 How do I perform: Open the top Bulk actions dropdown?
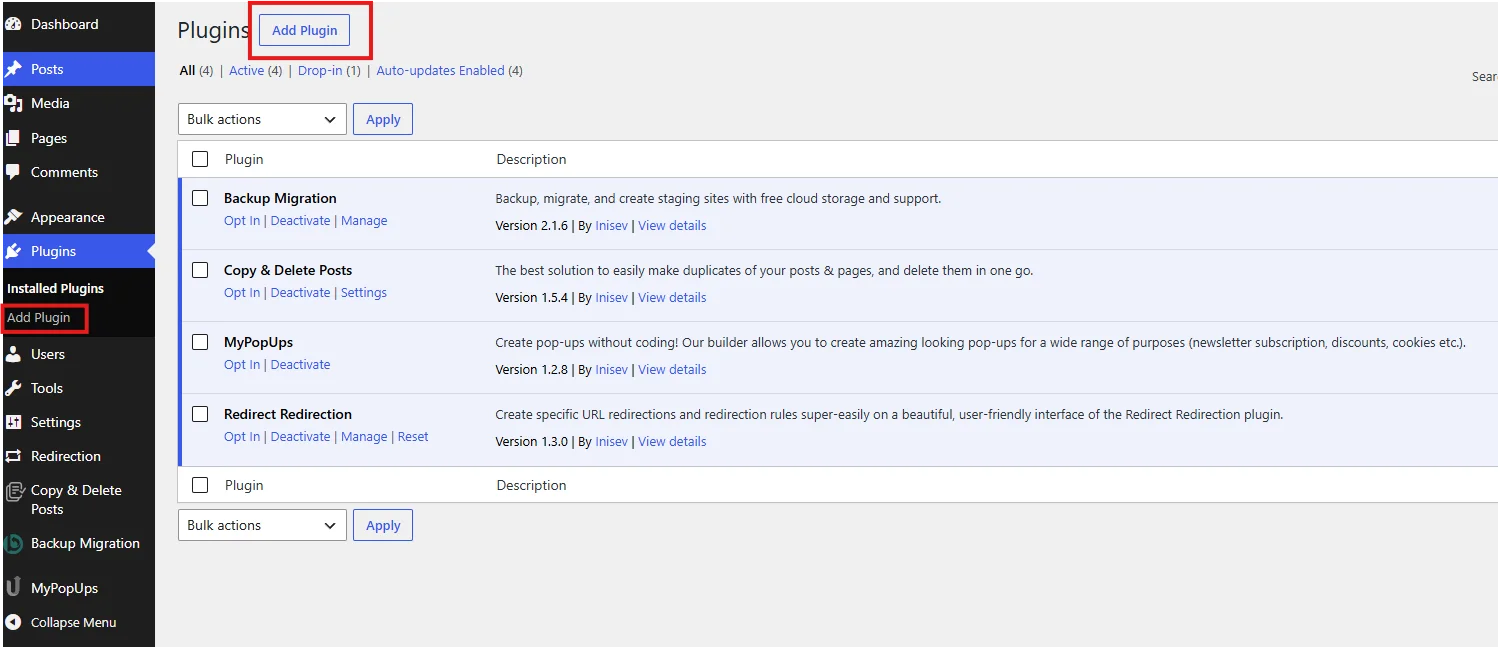click(262, 119)
